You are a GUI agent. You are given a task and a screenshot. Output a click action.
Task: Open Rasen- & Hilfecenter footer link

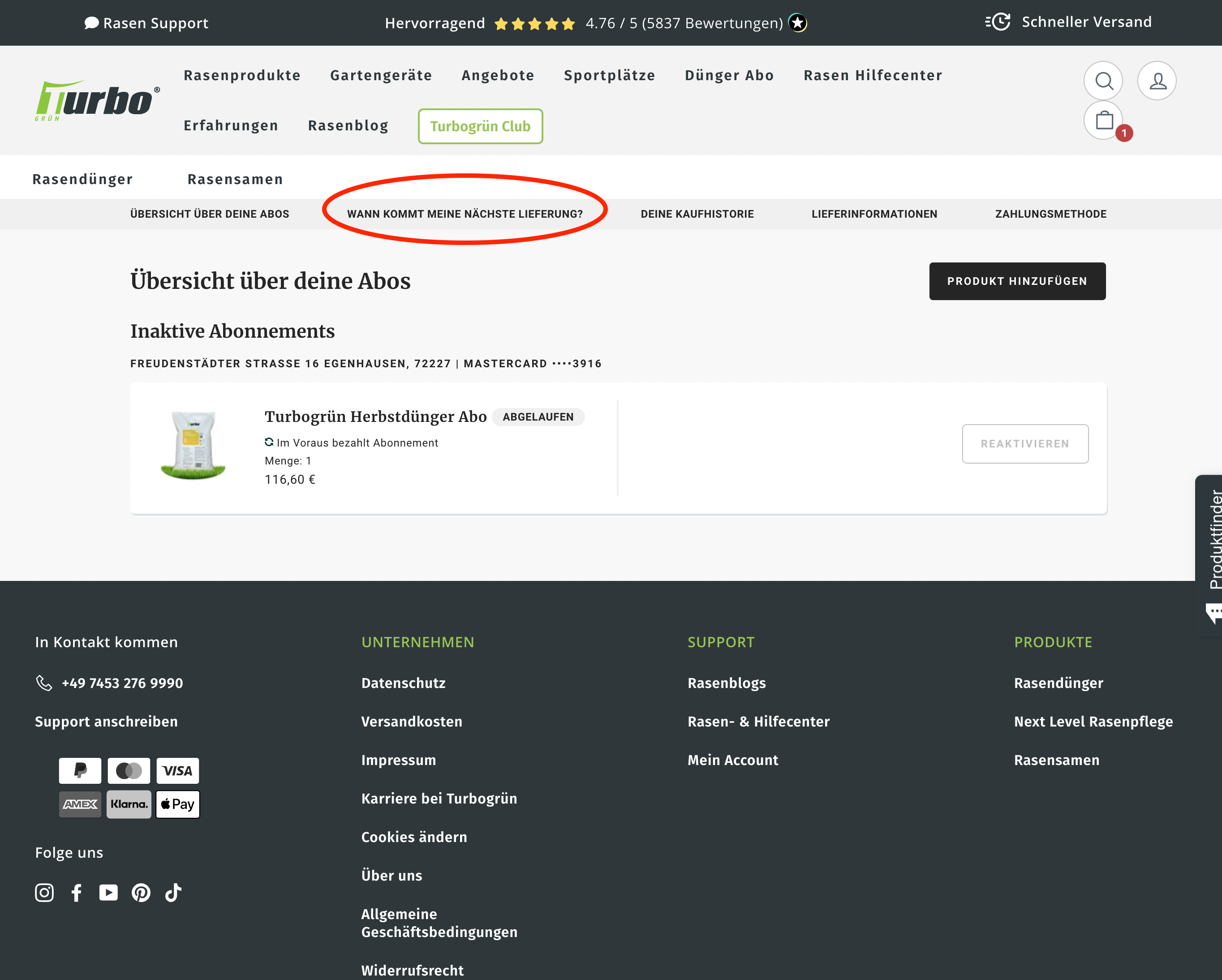point(758,722)
